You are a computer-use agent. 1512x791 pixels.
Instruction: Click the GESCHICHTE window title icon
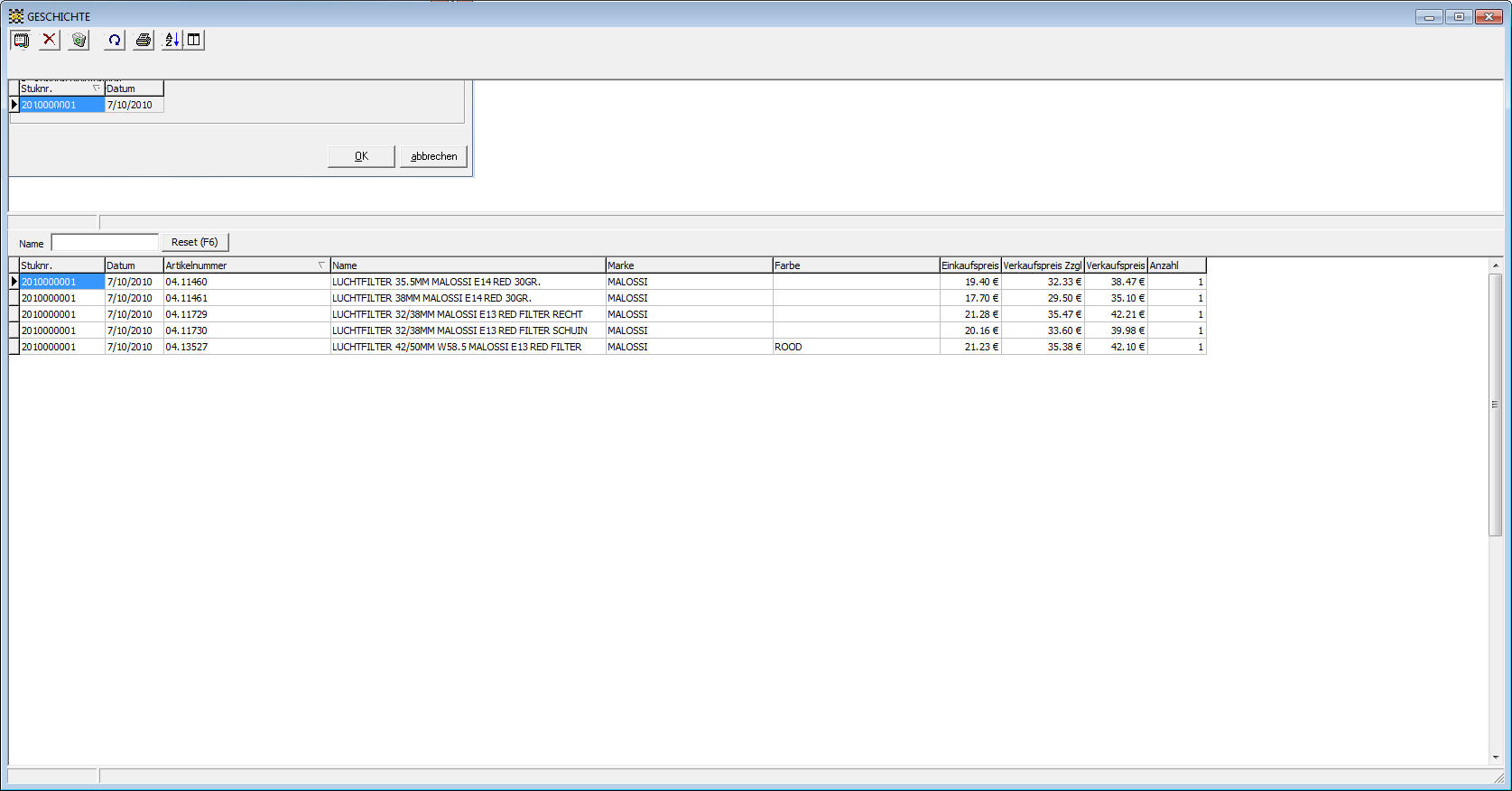(16, 16)
